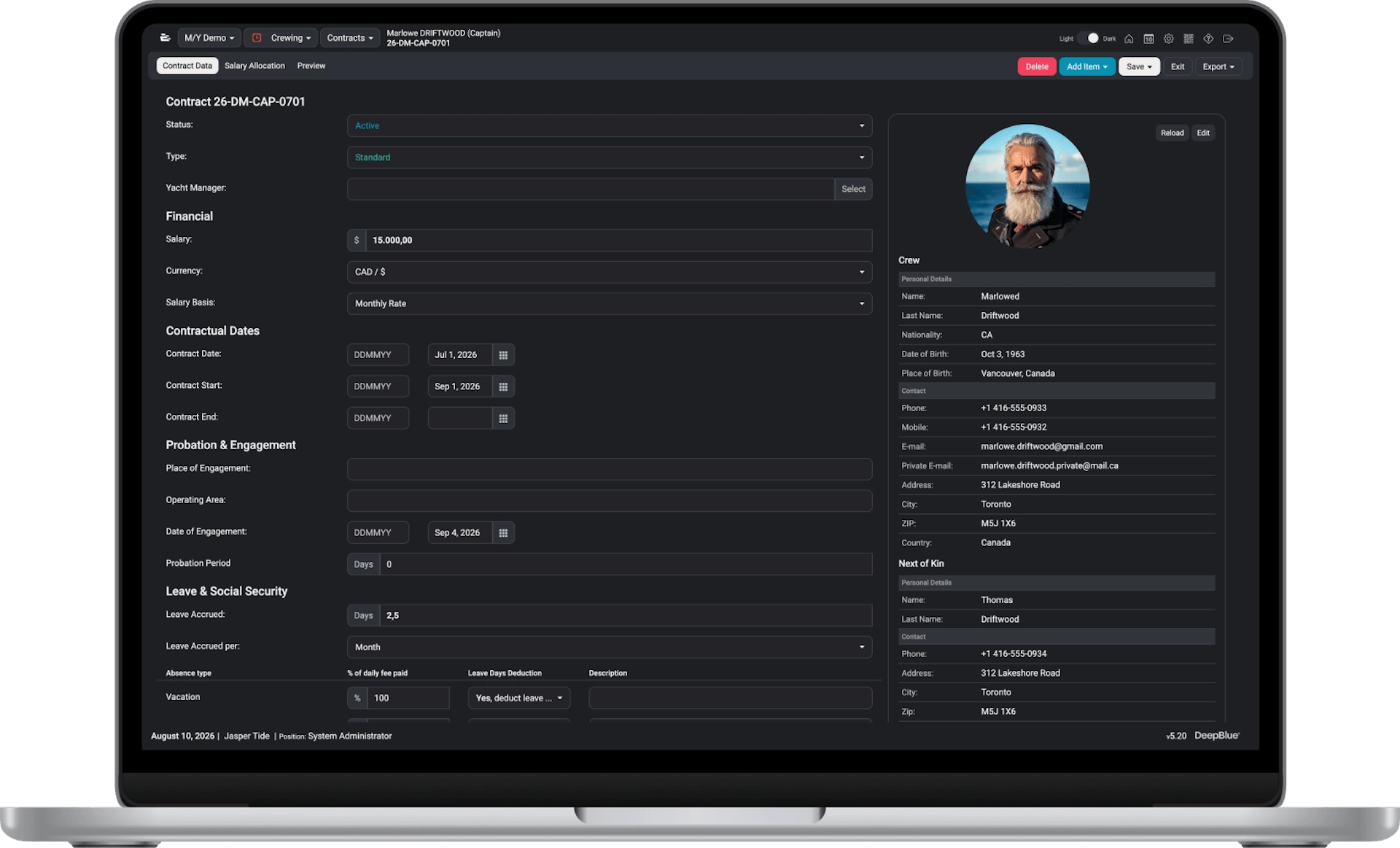Click the Contract Start DDMMYY field

point(378,386)
